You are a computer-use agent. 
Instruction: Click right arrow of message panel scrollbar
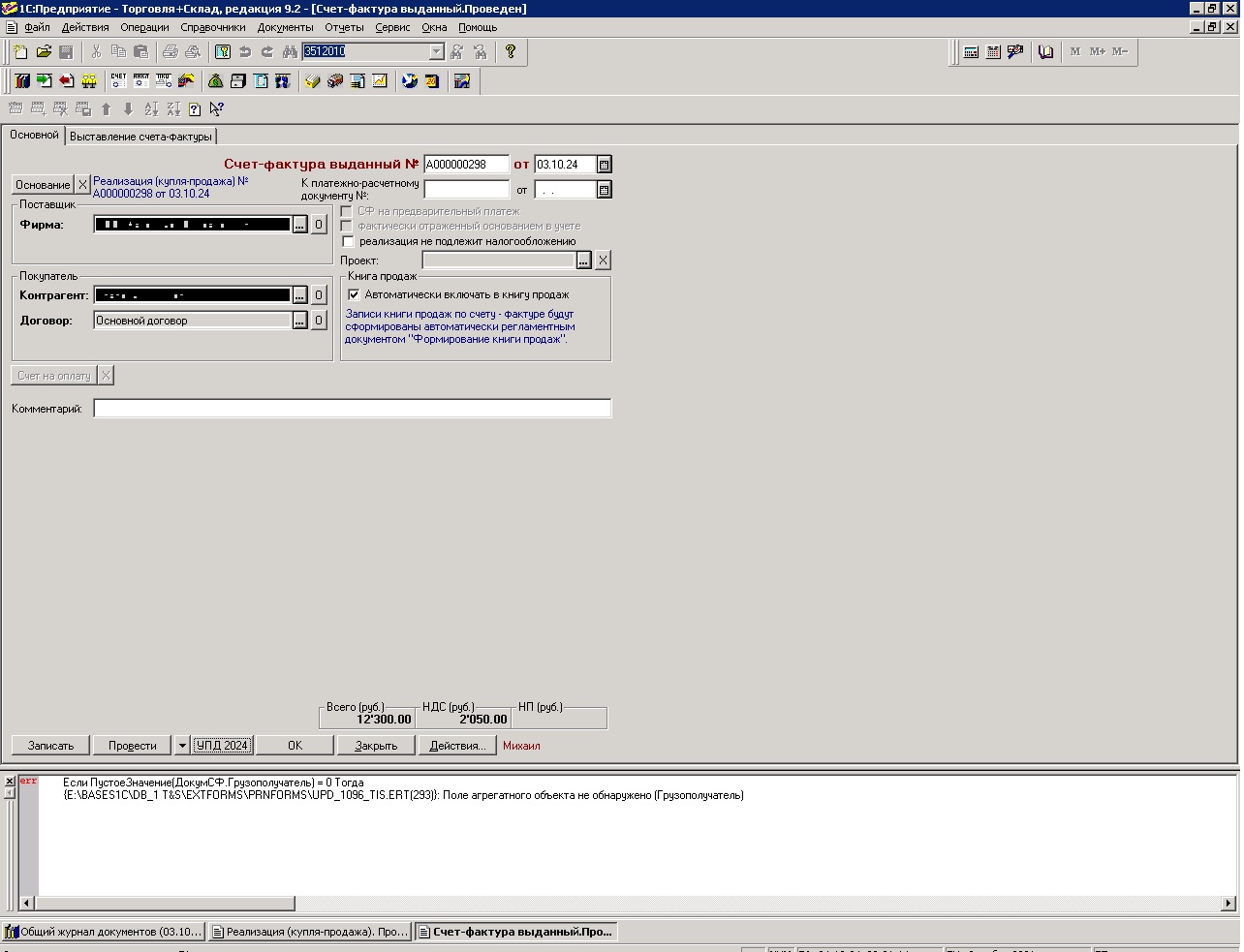tap(1228, 904)
